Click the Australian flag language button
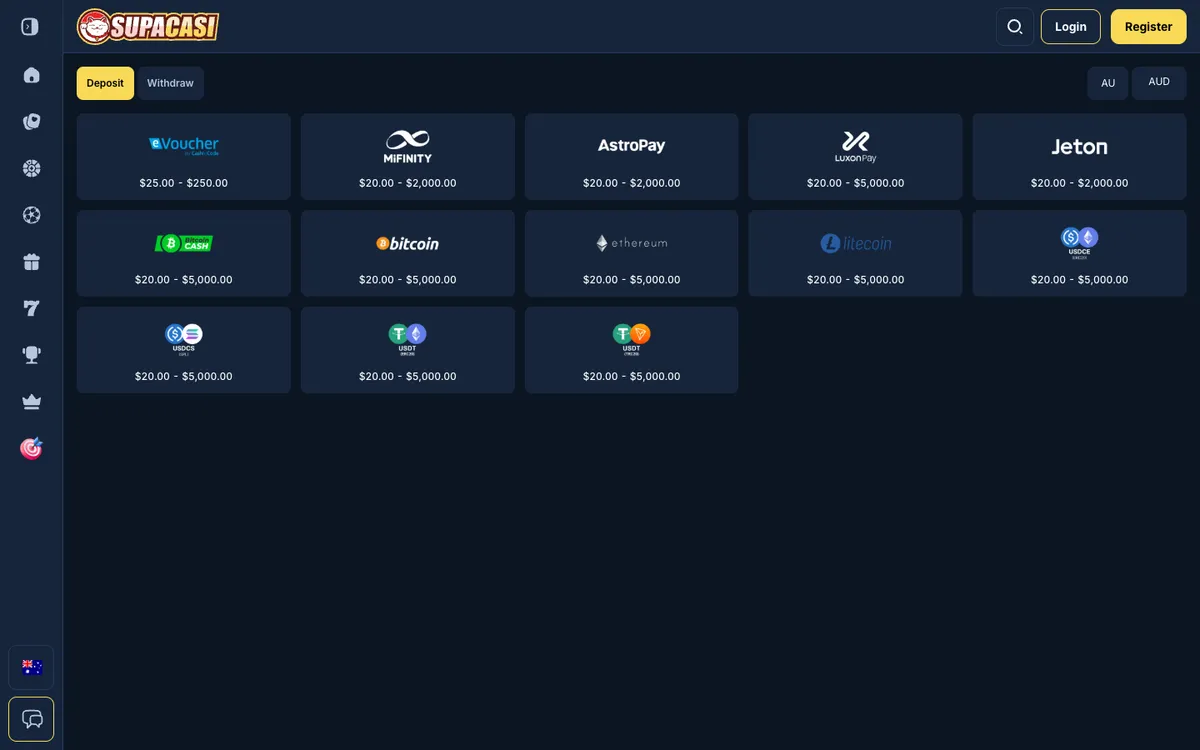 tap(31, 668)
